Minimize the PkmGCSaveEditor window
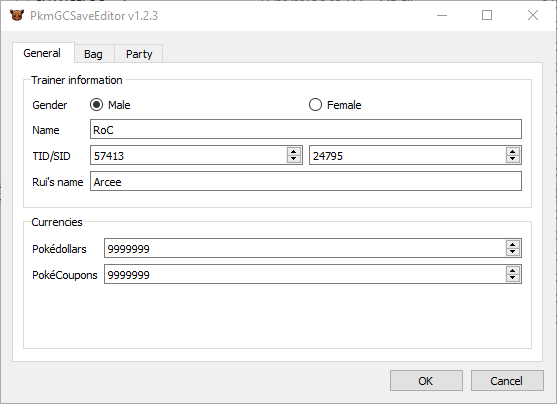 coord(442,15)
